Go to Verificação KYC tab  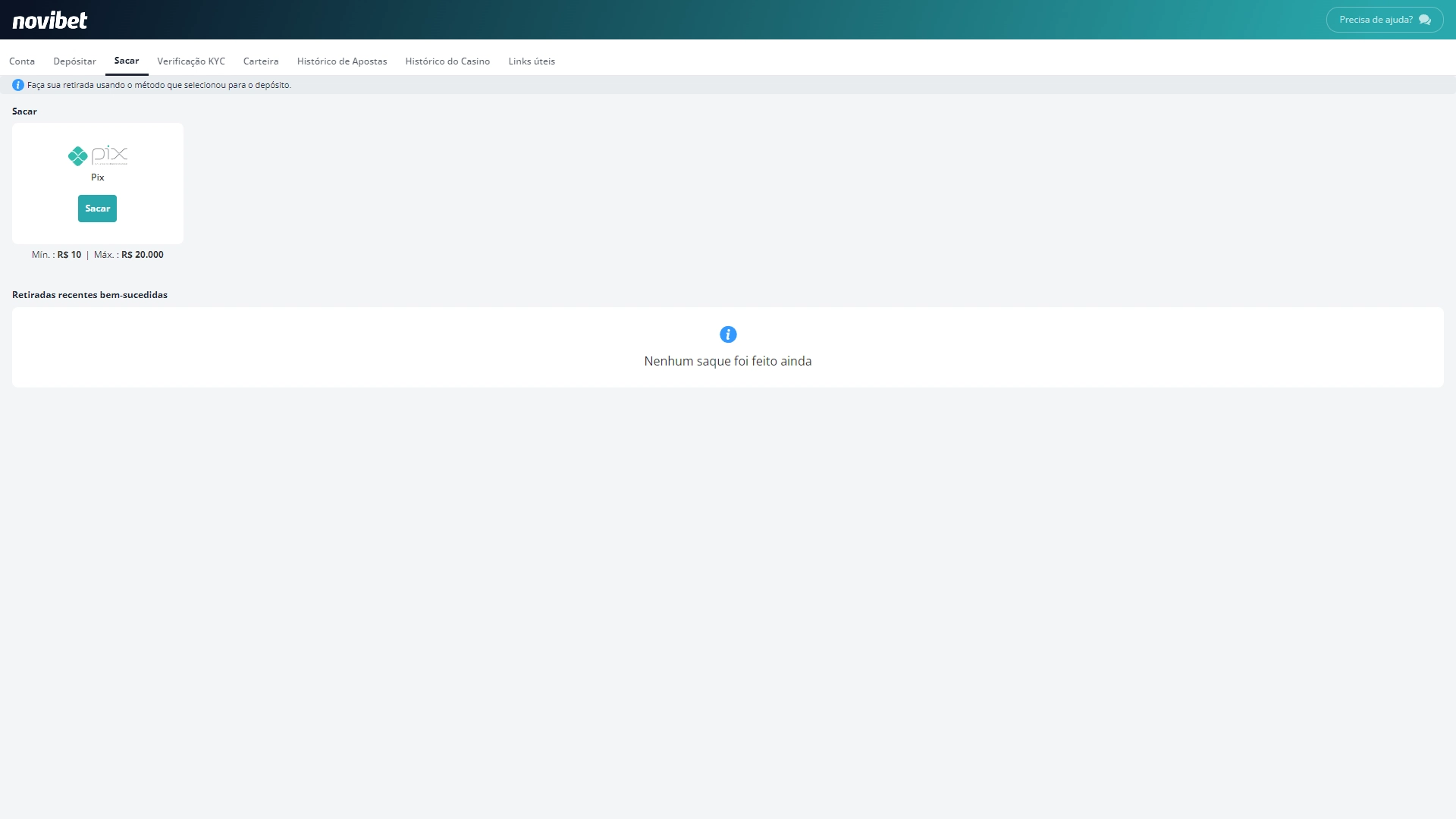click(x=191, y=61)
